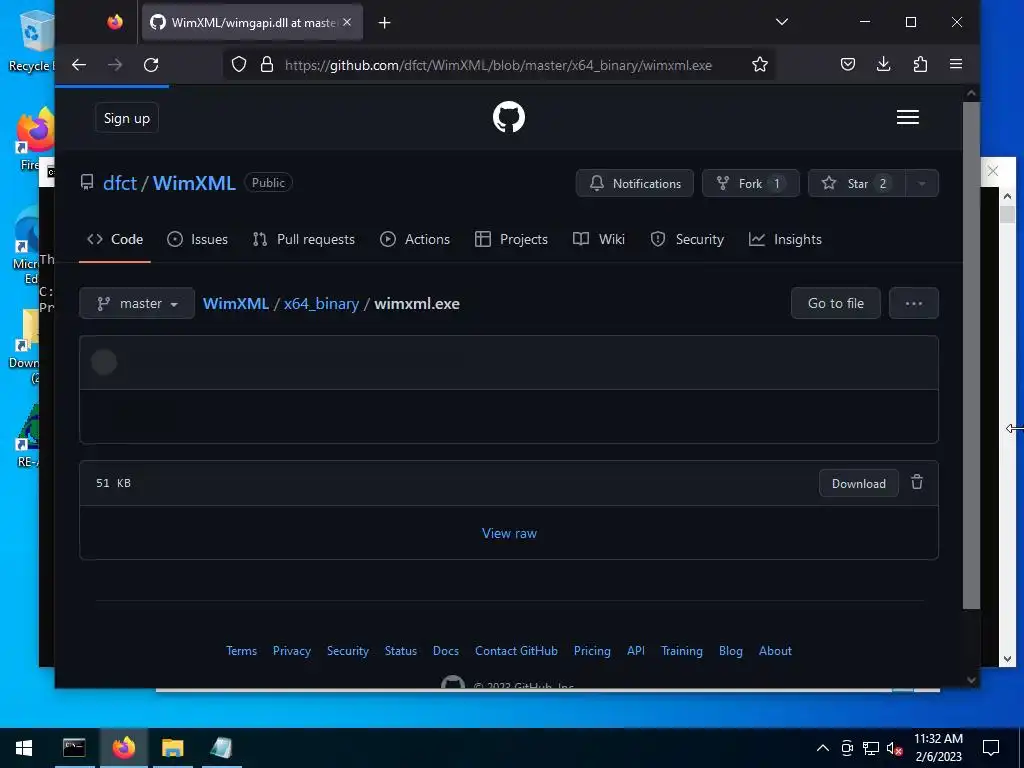The height and width of the screenshot is (768, 1024).
Task: Click the padlock site security icon
Action: (266, 65)
